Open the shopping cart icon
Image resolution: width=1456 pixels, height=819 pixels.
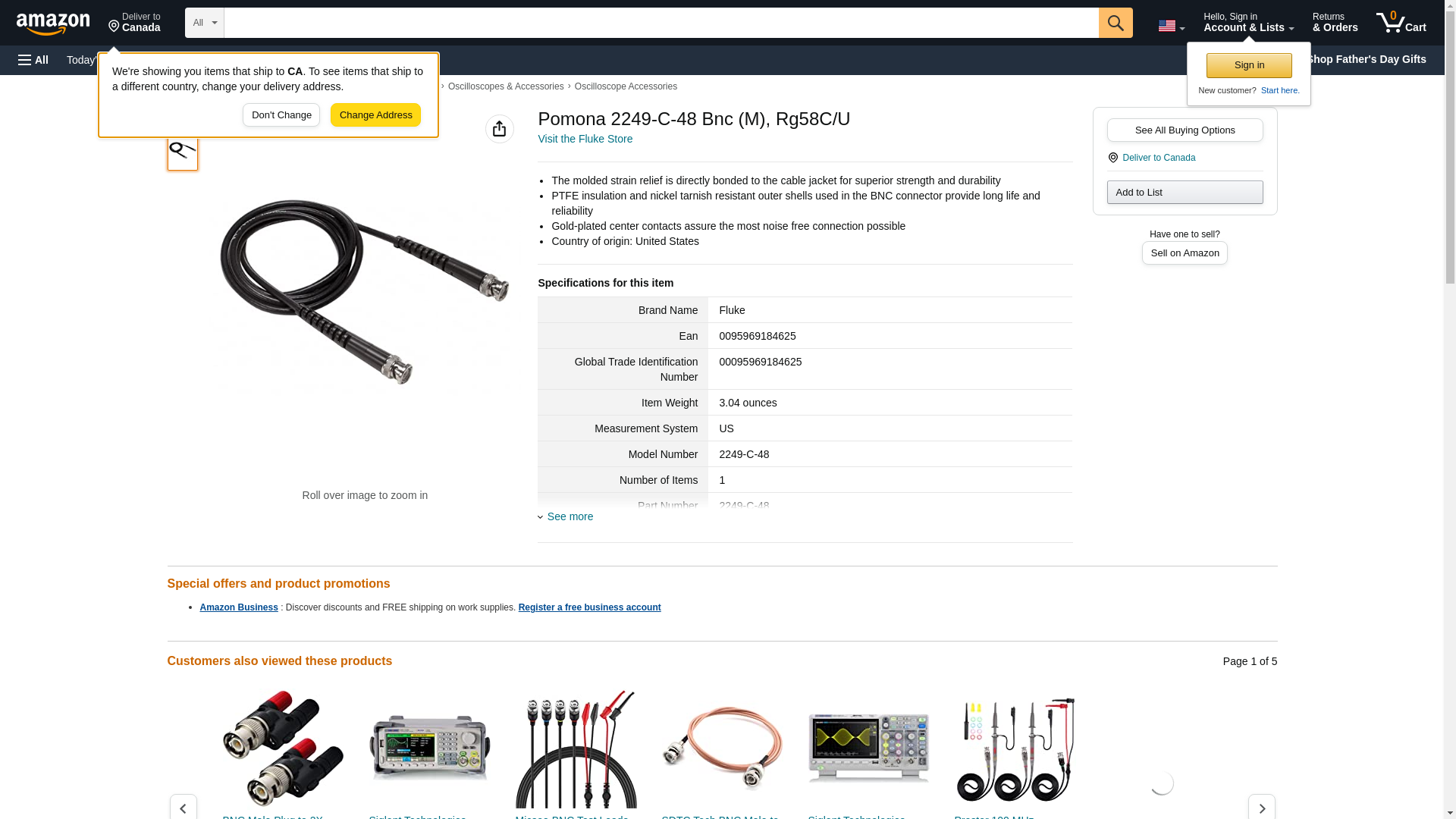point(1401,23)
